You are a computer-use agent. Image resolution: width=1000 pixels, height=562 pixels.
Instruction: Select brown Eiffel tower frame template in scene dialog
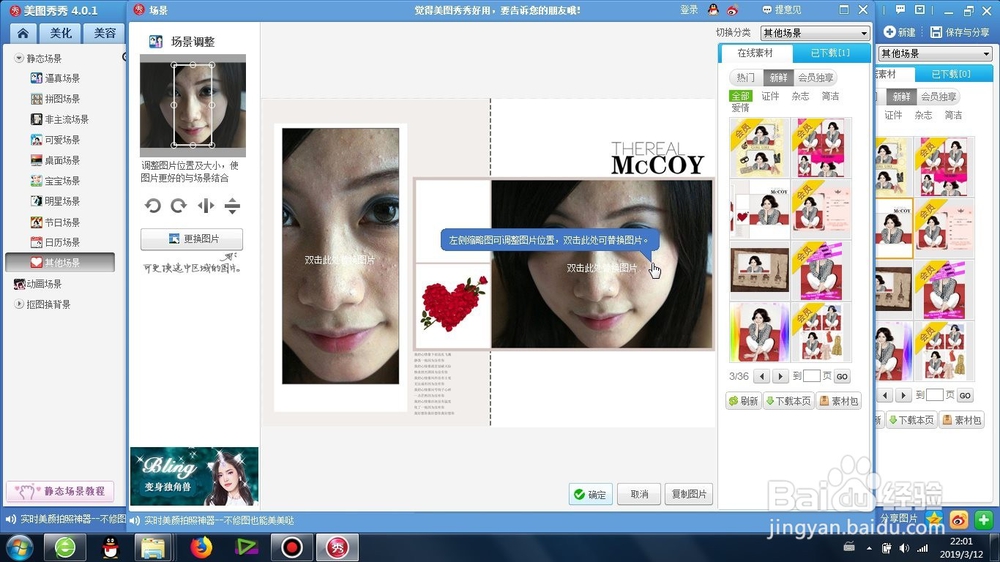pyautogui.click(x=760, y=270)
